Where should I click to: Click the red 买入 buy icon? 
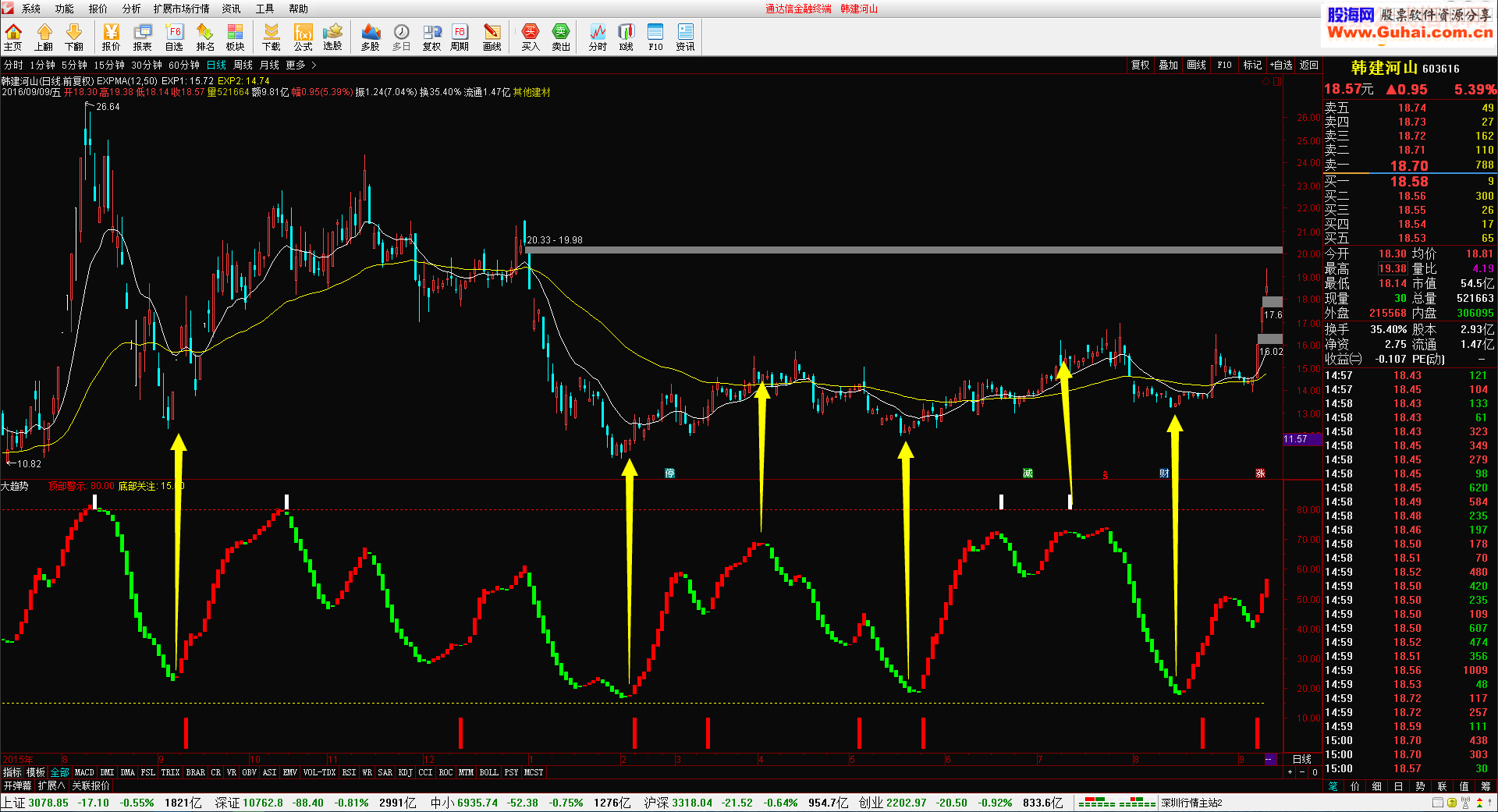pos(531,37)
